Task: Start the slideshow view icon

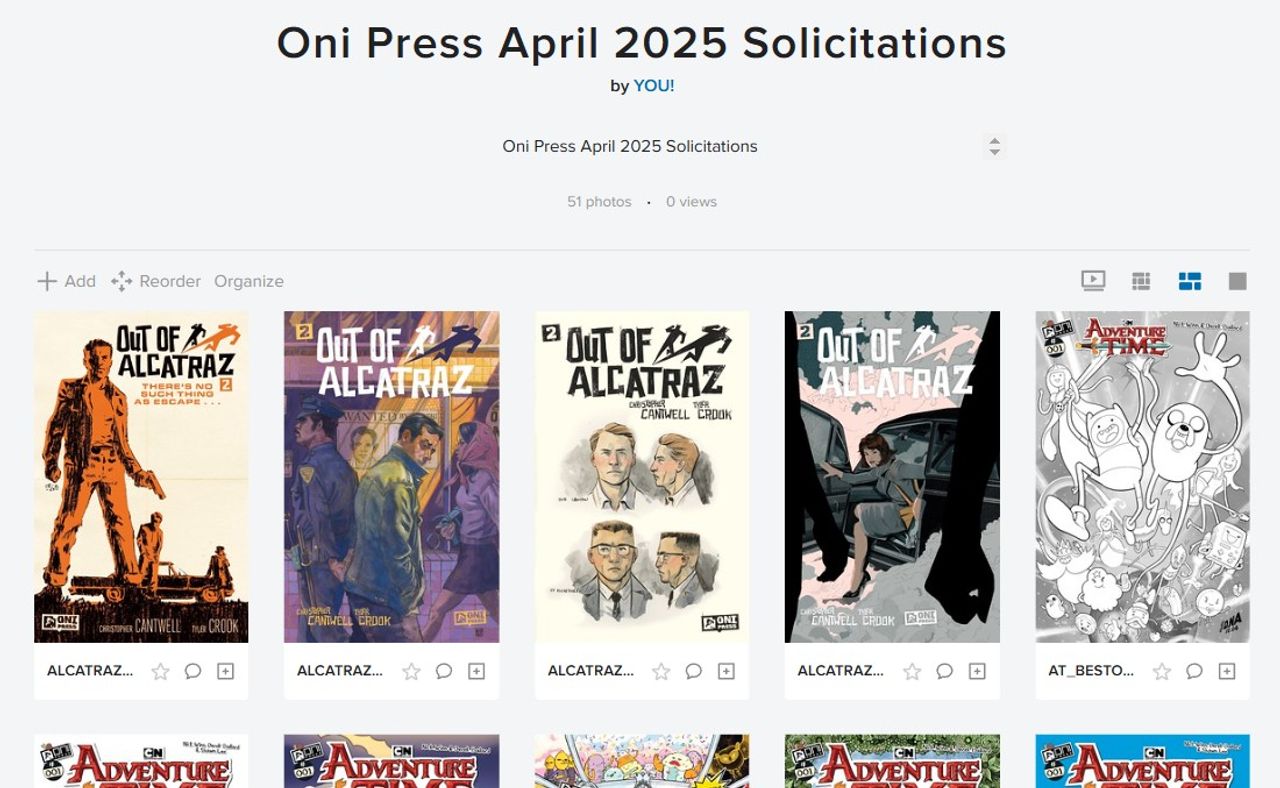Action: tap(1093, 281)
